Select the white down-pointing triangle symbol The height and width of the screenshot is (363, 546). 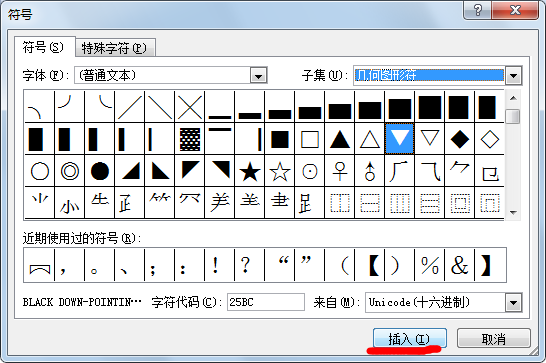[x=429, y=139]
